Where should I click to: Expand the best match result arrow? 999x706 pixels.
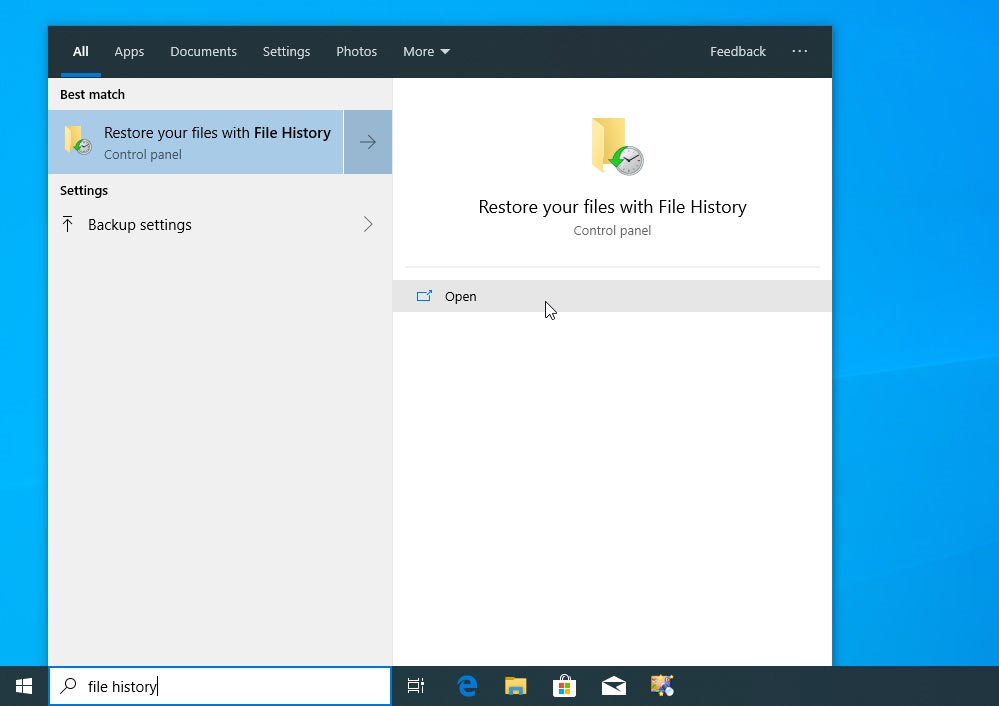pyautogui.click(x=368, y=141)
